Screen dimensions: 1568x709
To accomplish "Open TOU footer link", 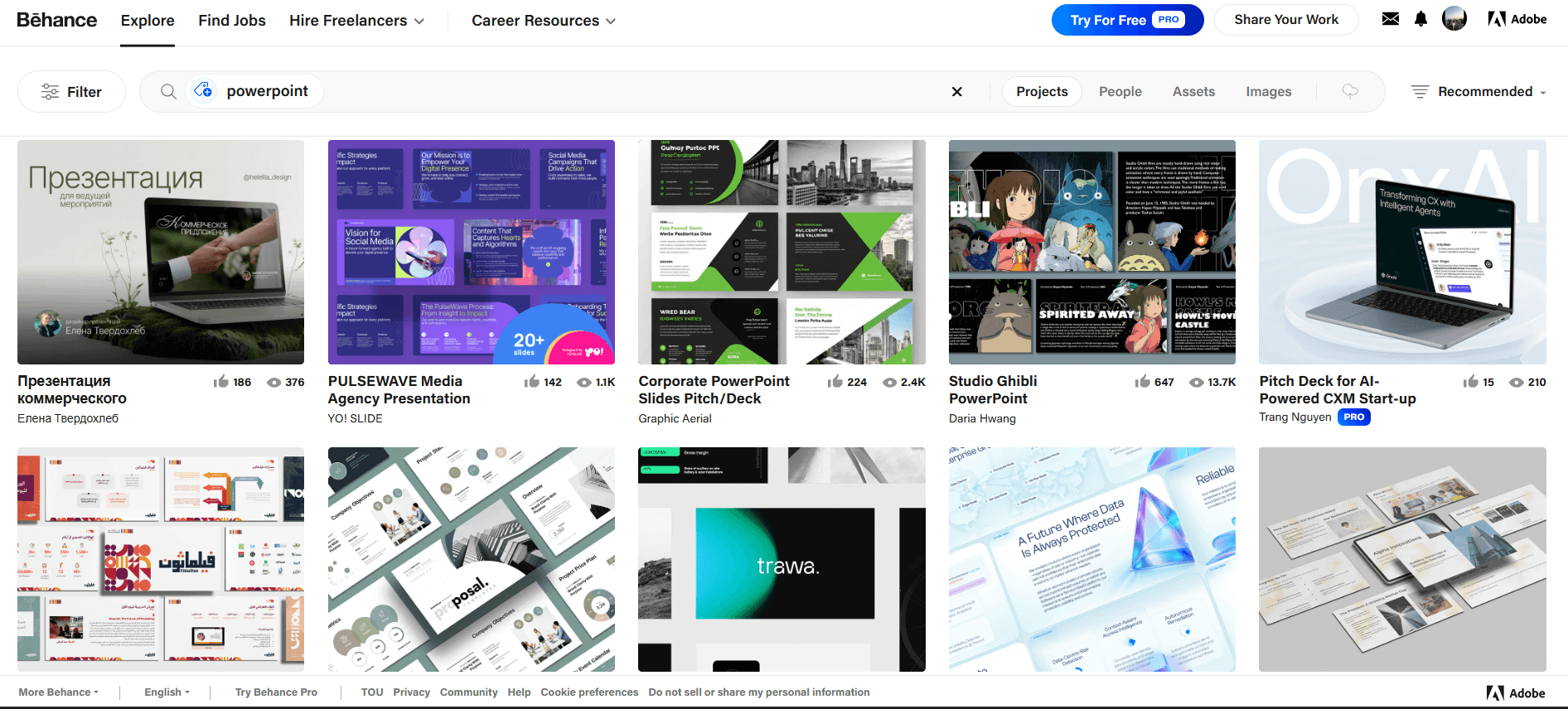I will [372, 692].
